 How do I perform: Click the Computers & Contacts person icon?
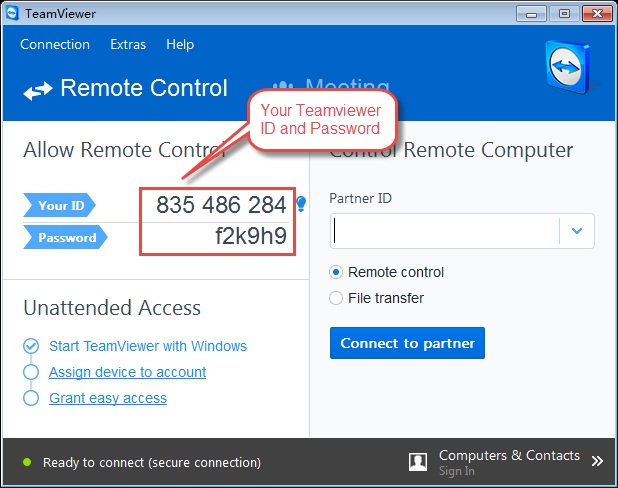click(419, 461)
